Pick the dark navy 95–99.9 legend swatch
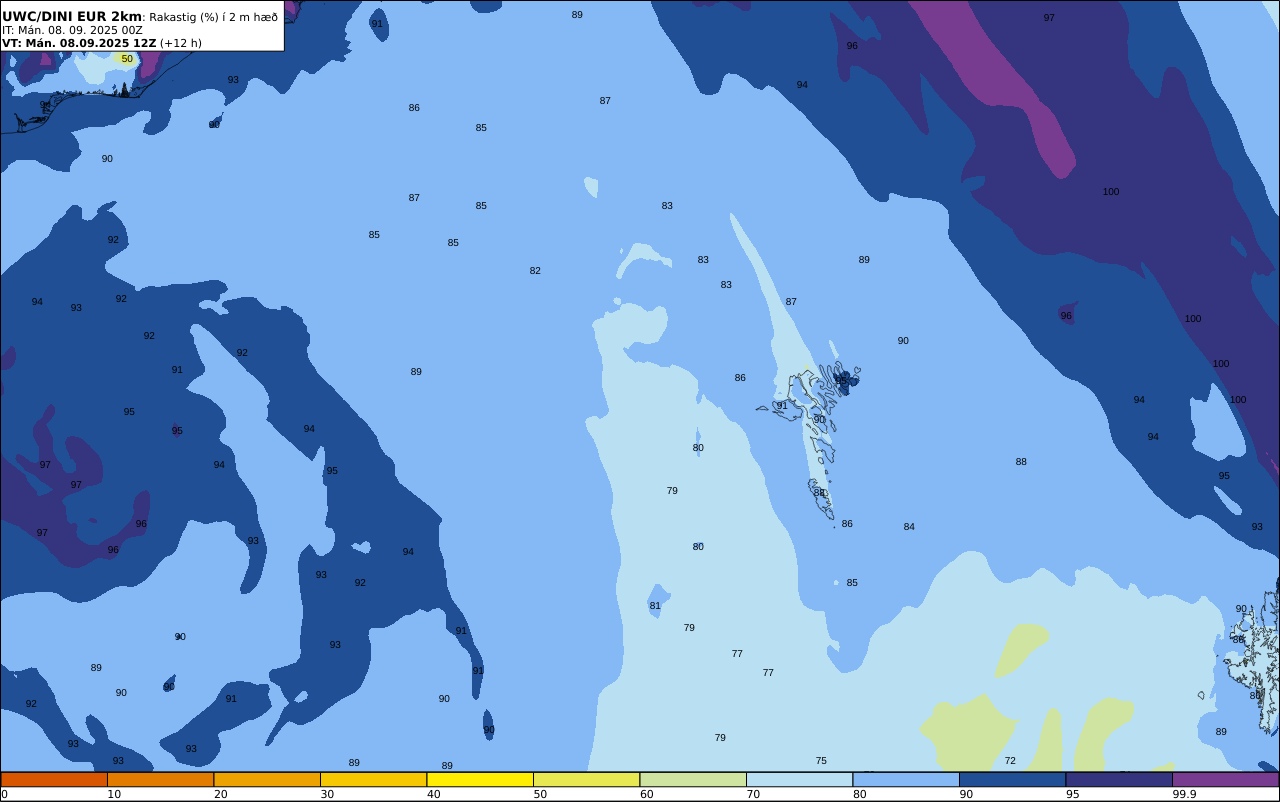This screenshot has width=1280, height=802. 1119,779
